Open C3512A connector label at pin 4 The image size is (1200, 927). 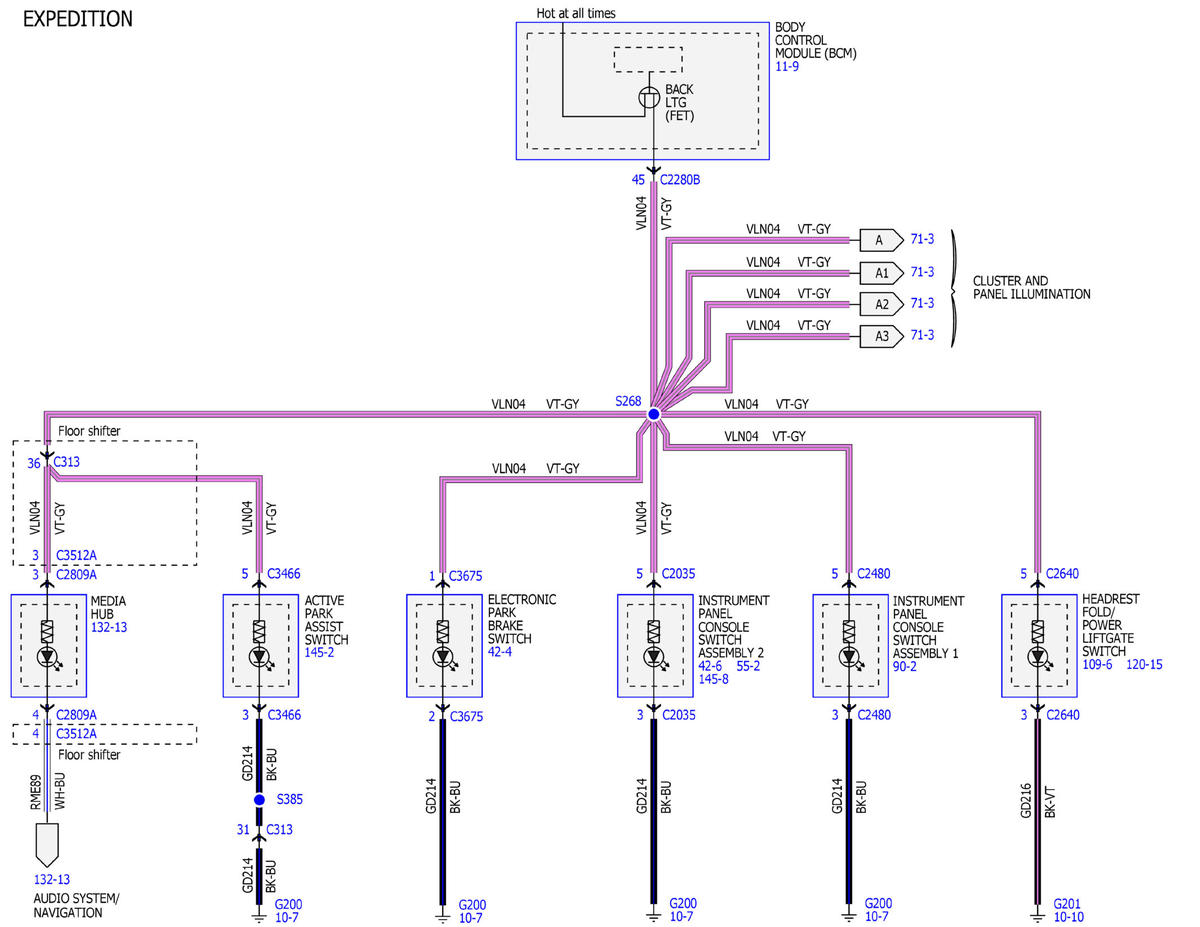point(77,733)
